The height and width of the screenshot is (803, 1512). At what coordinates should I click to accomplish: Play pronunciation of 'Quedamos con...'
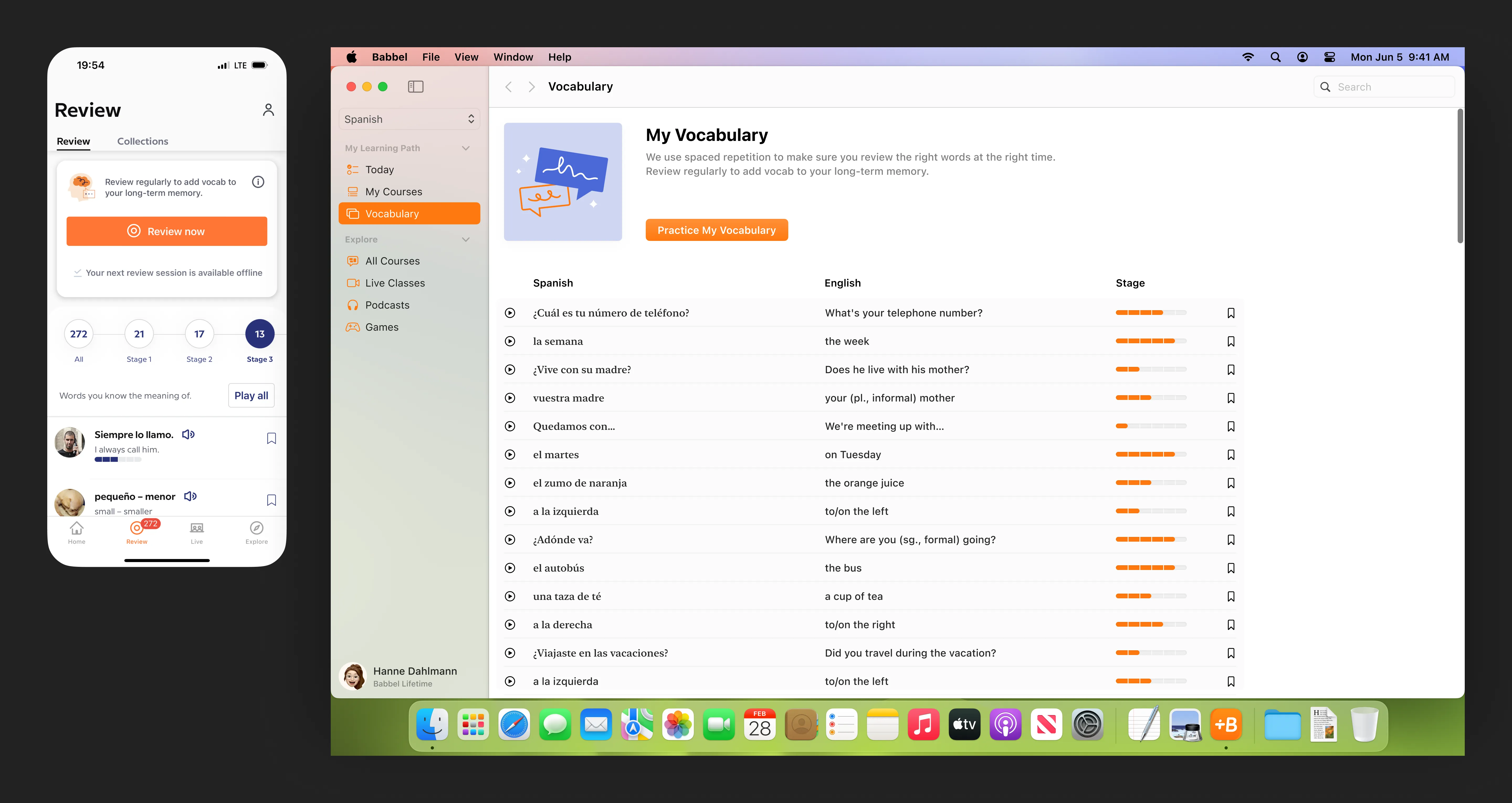[510, 427]
